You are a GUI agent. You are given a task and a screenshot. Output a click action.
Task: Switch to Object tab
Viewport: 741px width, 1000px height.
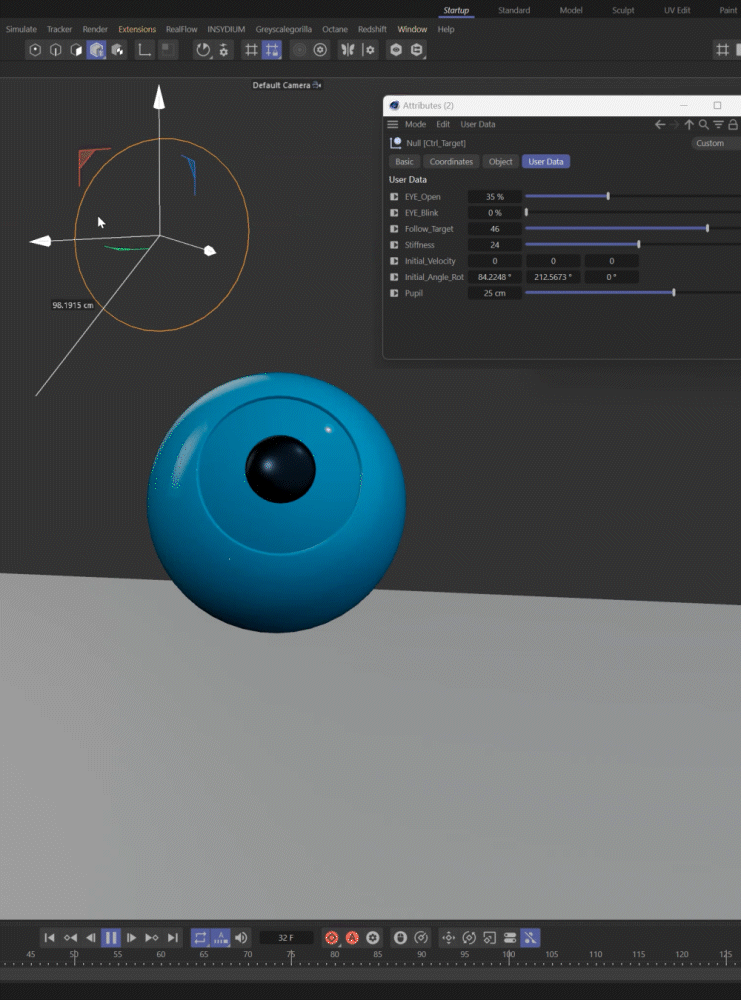pyautogui.click(x=501, y=161)
